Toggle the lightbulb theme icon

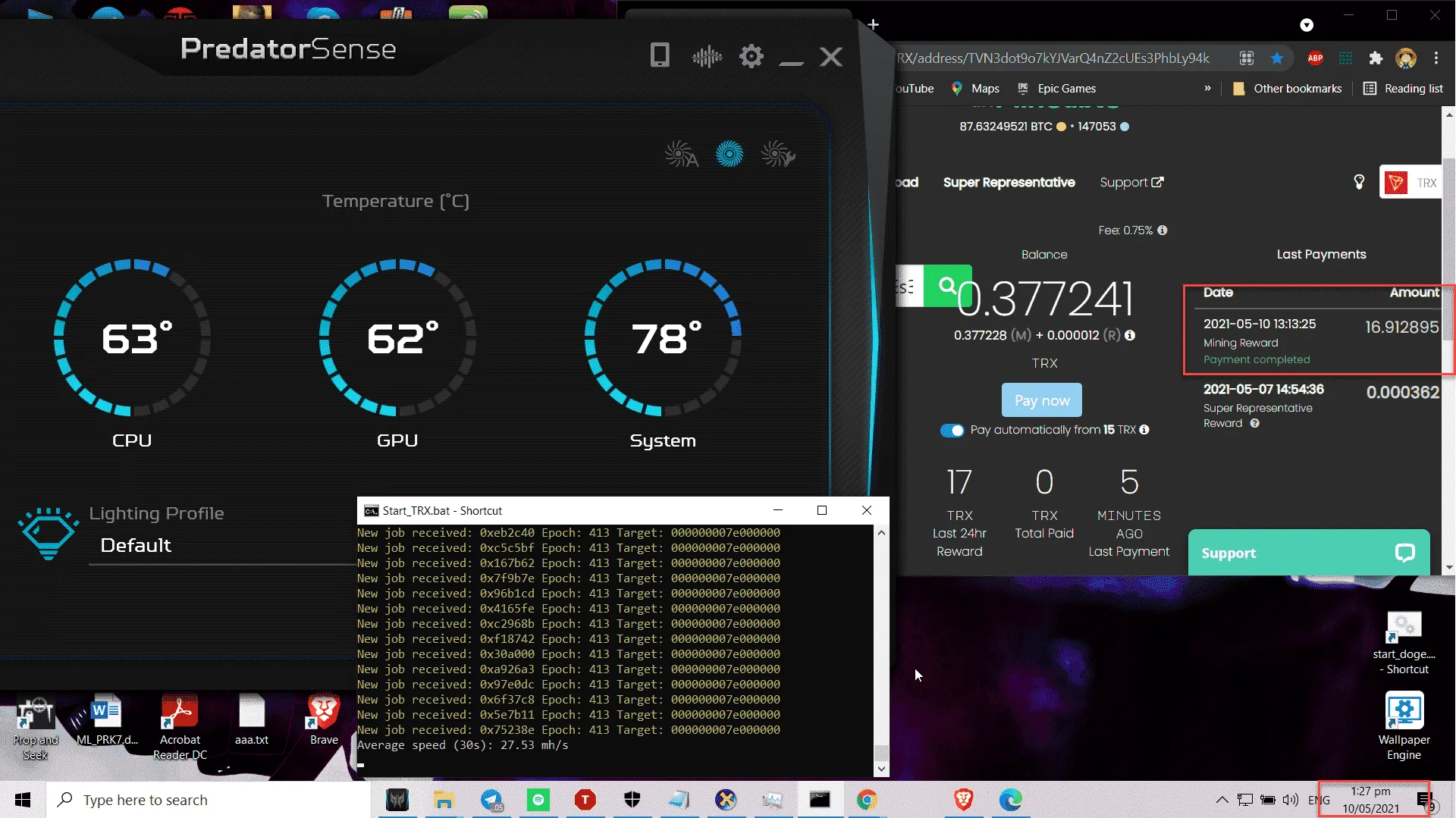(1359, 182)
